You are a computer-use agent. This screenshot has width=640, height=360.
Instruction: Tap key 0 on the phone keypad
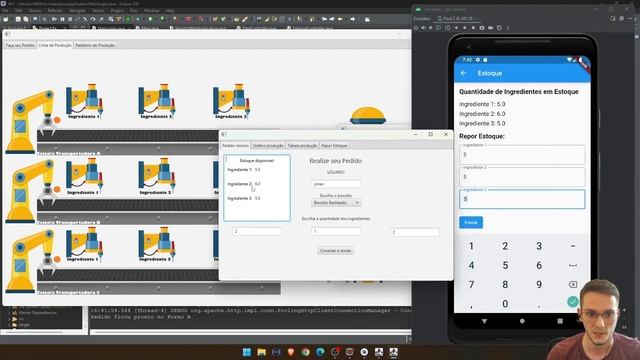tap(505, 304)
